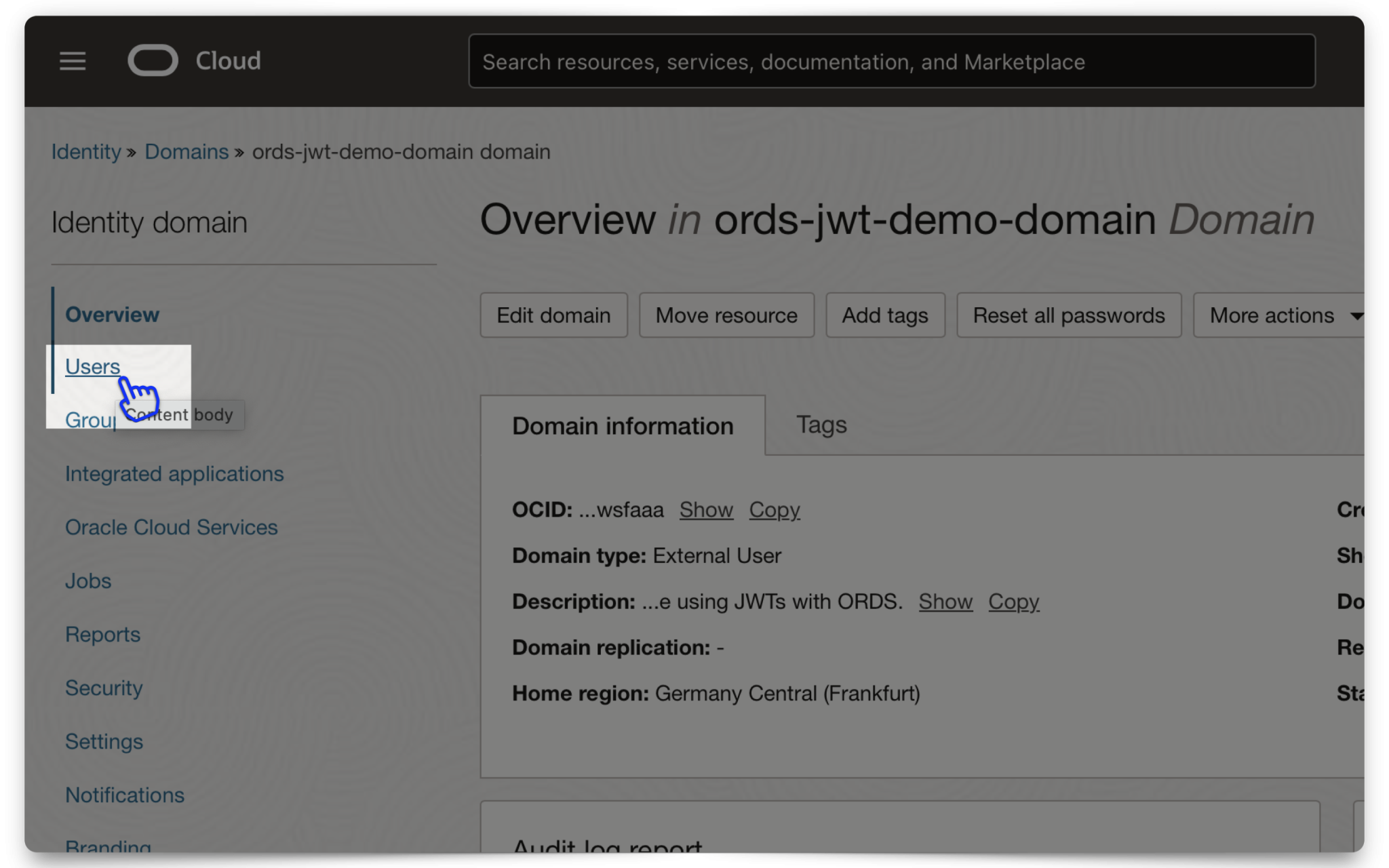Viewport: 1389px width, 868px height.
Task: Open the Users page from sidebar
Action: (92, 366)
